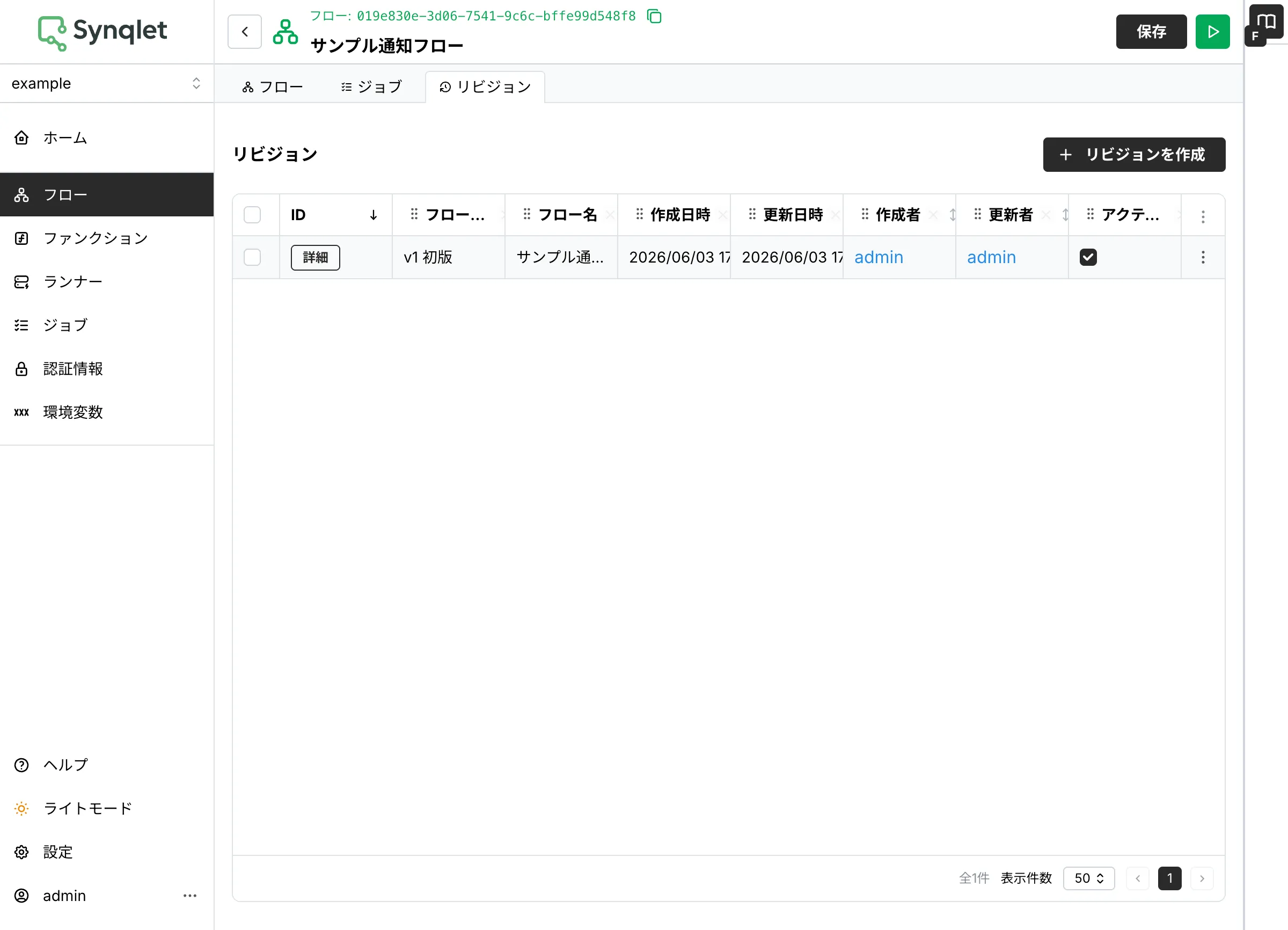Screen dimensions: 1288x930
Task: Grab the 作成者 column drag handle
Action: (x=865, y=214)
